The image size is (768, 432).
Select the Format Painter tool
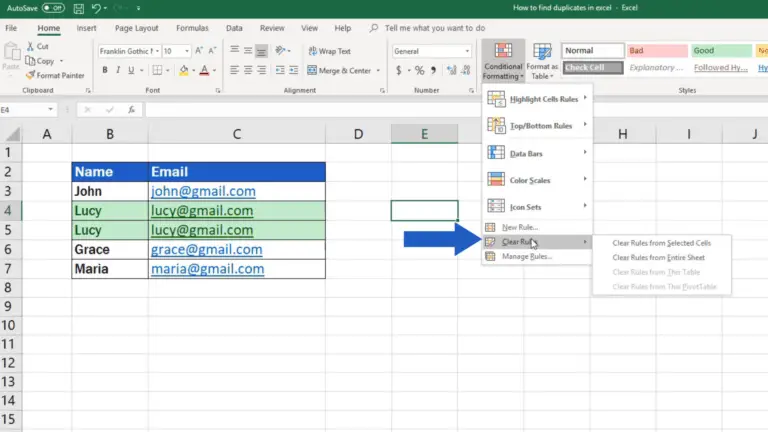tap(60, 75)
